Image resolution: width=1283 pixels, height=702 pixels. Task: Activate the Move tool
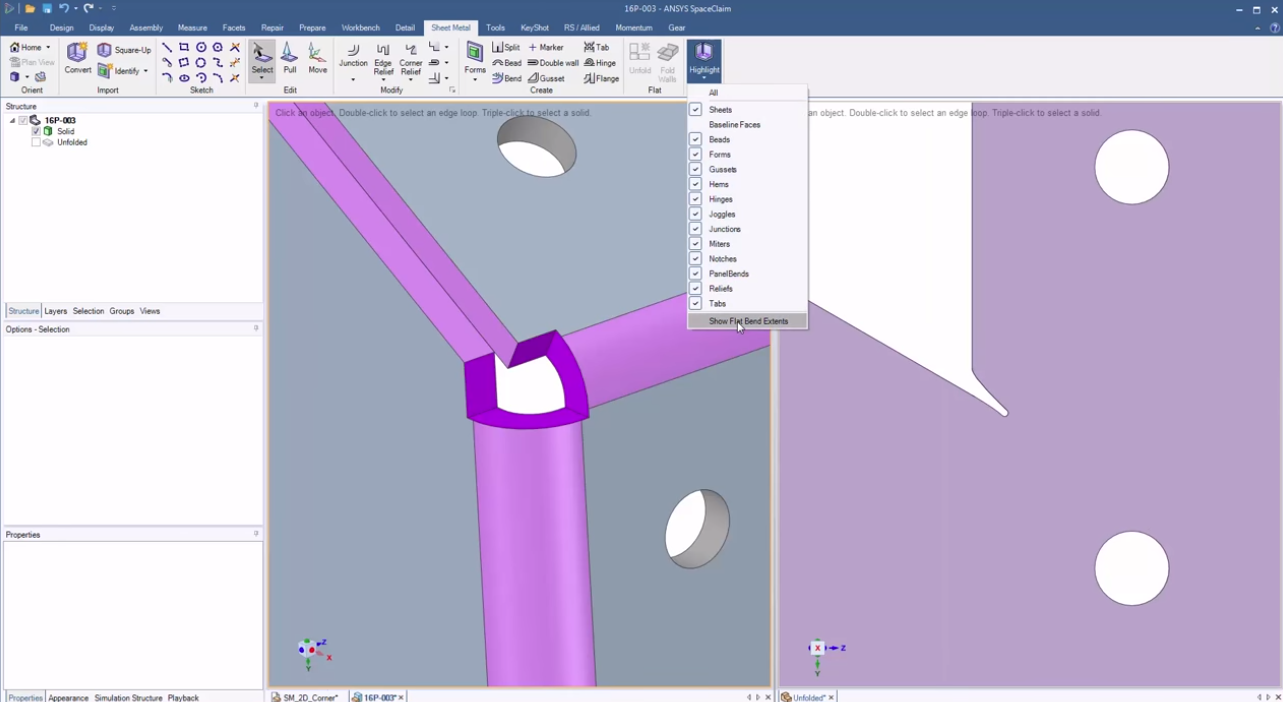tap(318, 58)
